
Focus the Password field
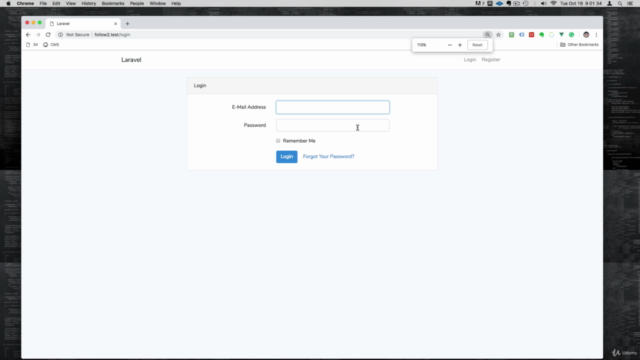click(x=333, y=125)
